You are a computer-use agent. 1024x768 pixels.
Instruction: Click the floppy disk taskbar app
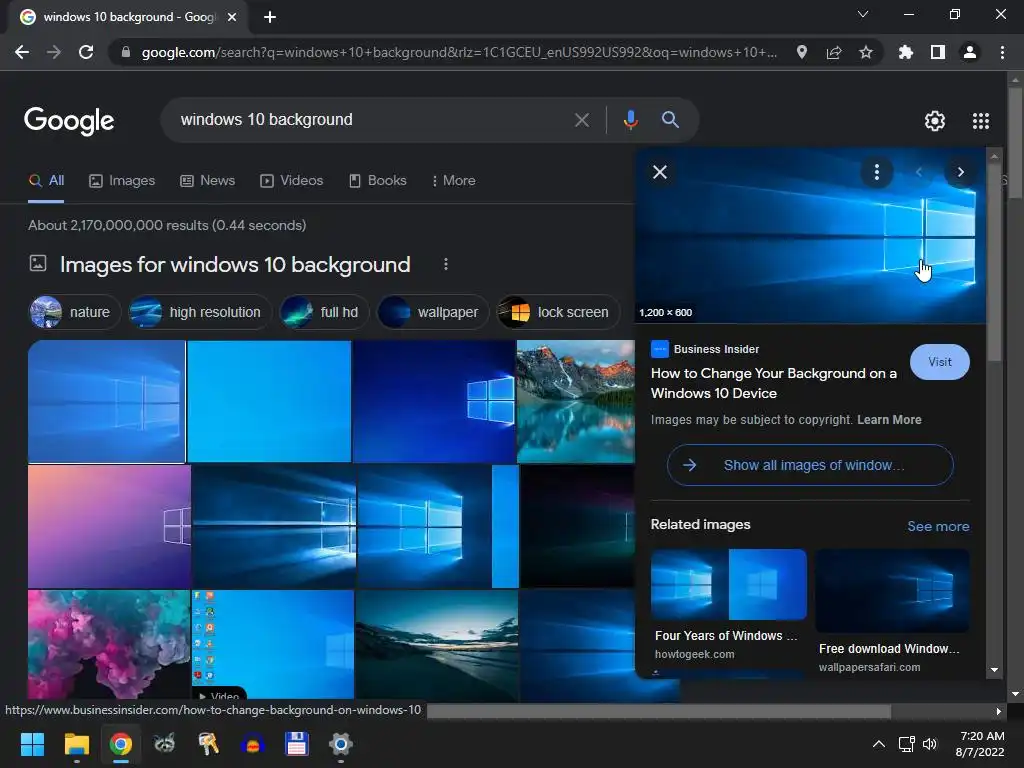[296, 744]
